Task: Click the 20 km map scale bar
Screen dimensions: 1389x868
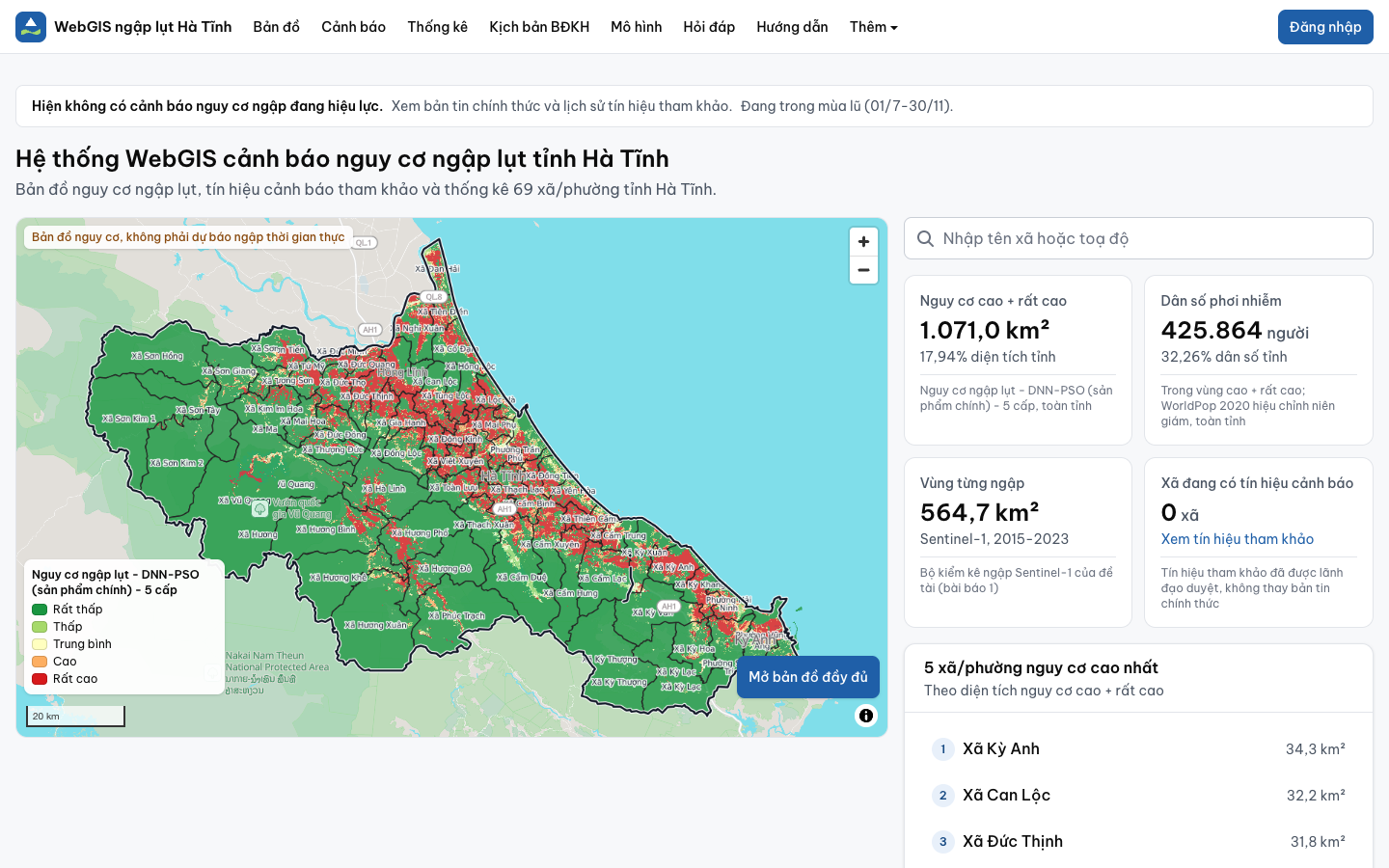Action: (x=75, y=716)
